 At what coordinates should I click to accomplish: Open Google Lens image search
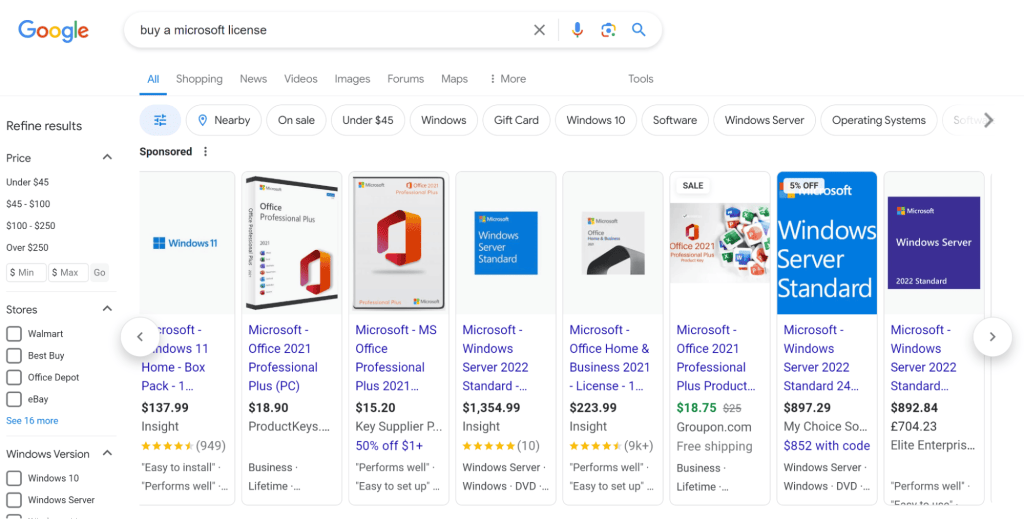click(x=608, y=30)
